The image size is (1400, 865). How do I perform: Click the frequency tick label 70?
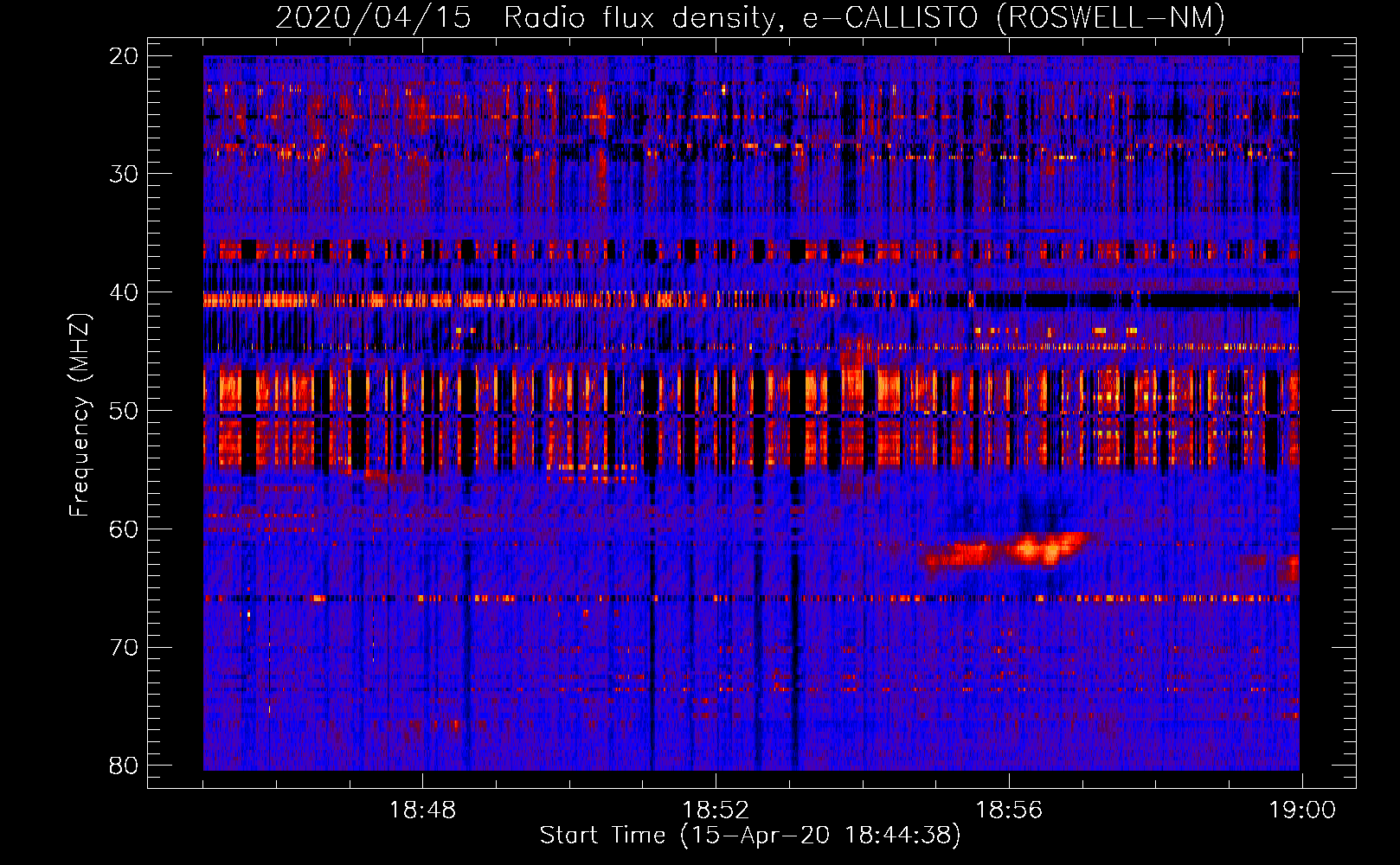(124, 648)
